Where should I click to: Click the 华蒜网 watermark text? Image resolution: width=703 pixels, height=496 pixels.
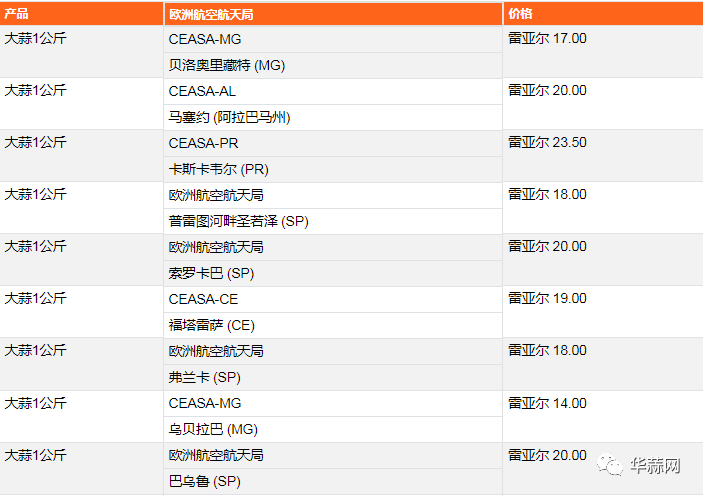point(655,466)
